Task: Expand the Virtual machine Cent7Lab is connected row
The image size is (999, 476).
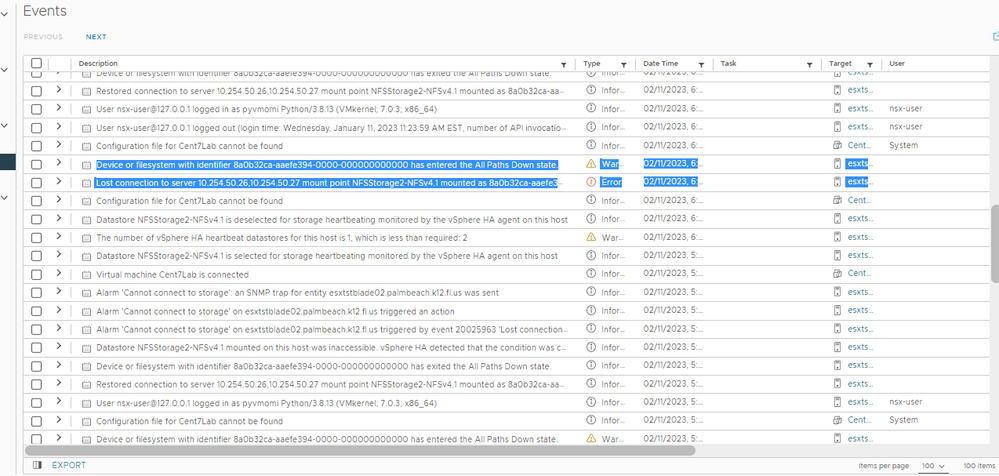Action: coord(59,274)
